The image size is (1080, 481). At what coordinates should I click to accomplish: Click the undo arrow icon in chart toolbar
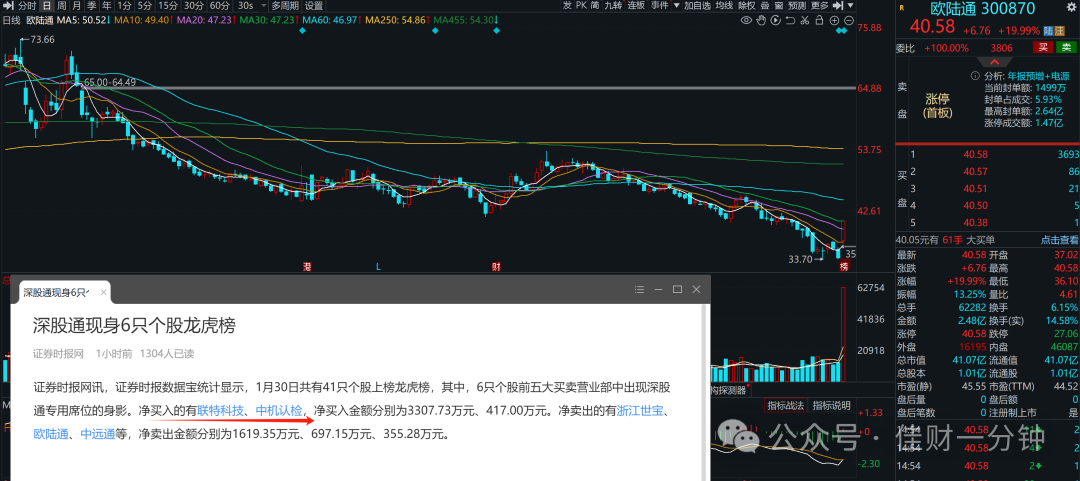[790, 21]
